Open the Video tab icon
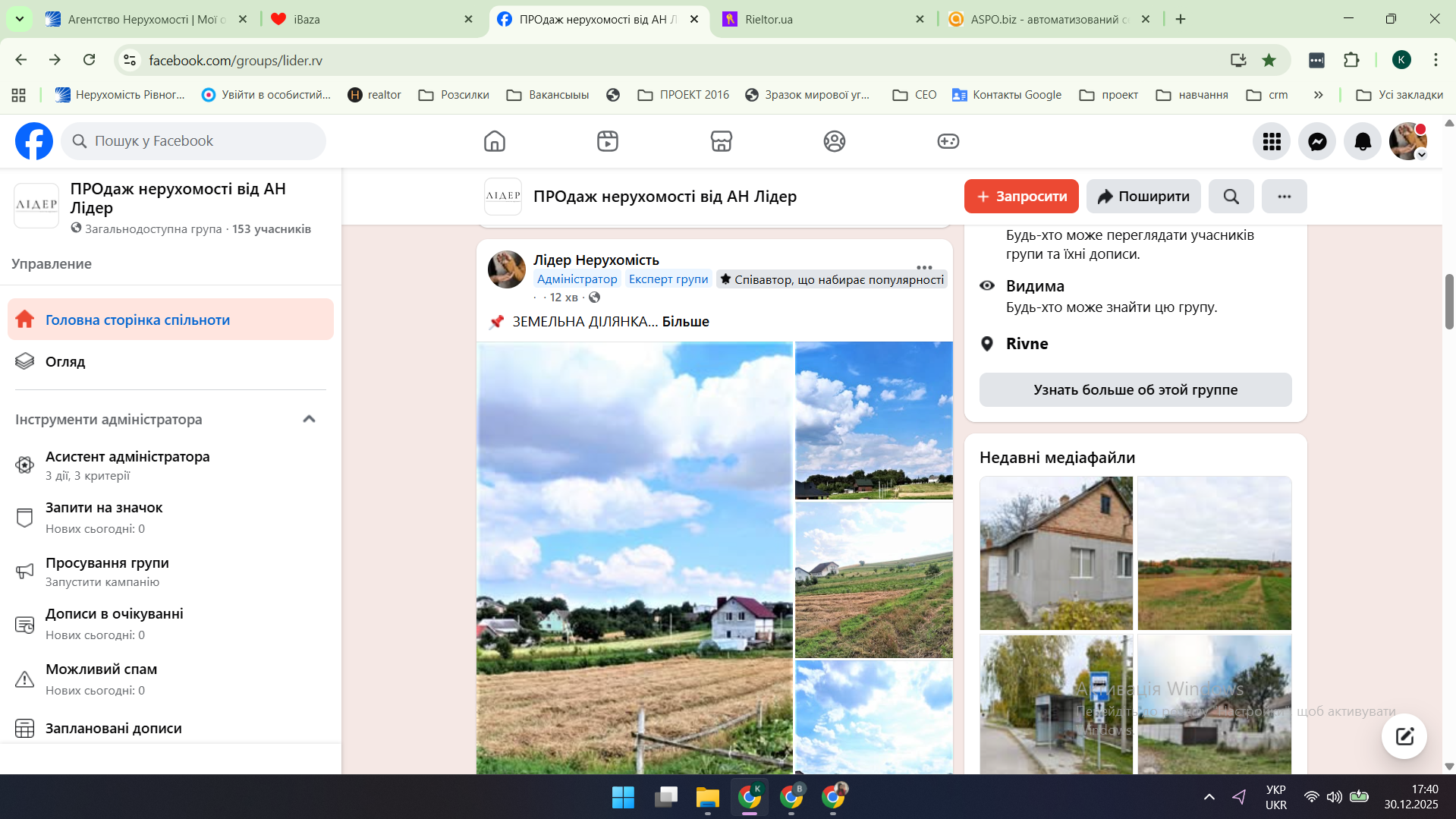 pyautogui.click(x=607, y=141)
